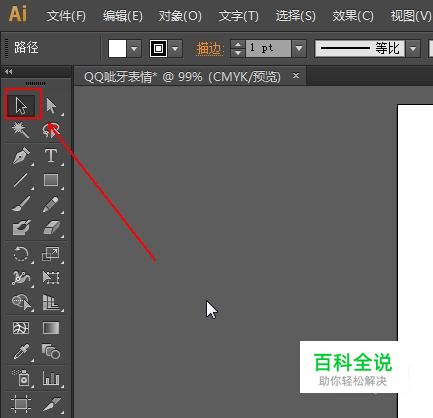Select the Eyedropper tool
The height and width of the screenshot is (418, 433).
coord(22,352)
